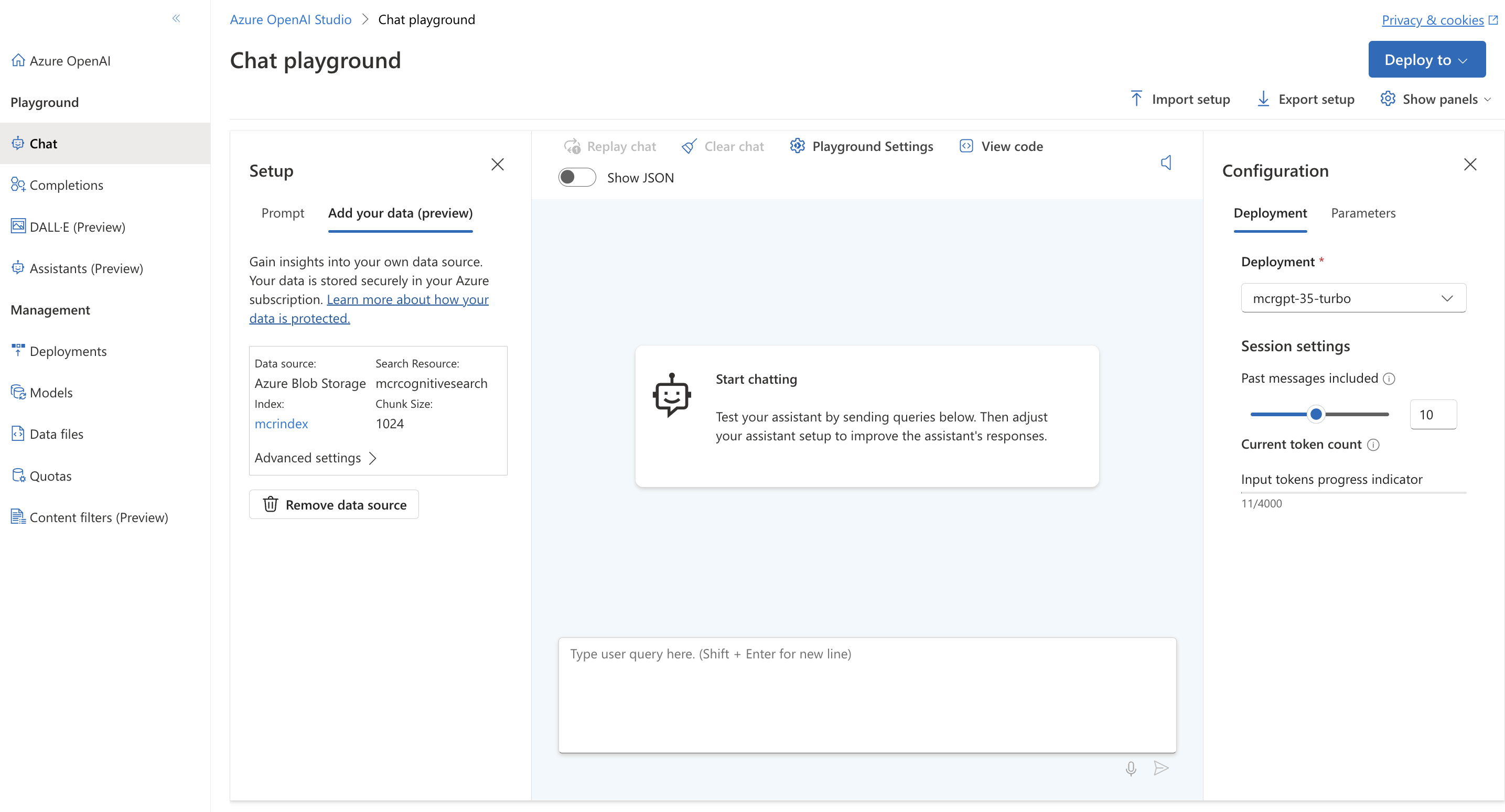Screen dimensions: 1505x812
Task: Open DALL·E (Preview) playground
Action: tap(68, 226)
